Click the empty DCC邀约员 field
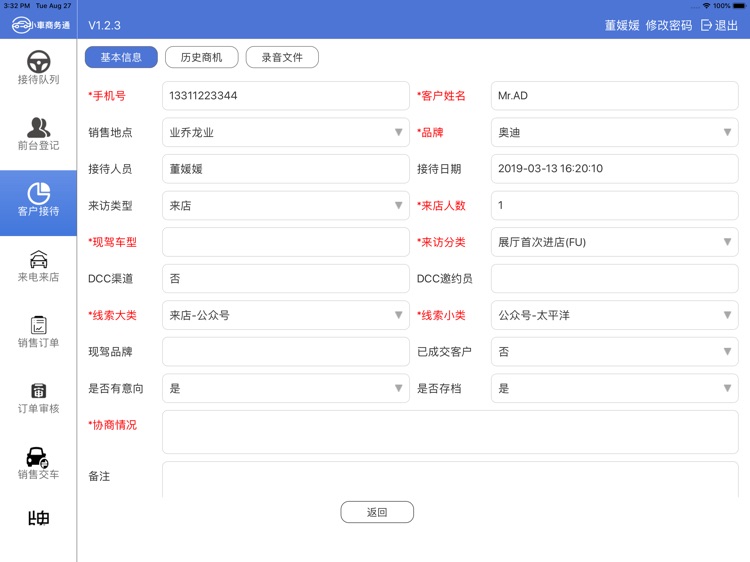 pos(615,278)
